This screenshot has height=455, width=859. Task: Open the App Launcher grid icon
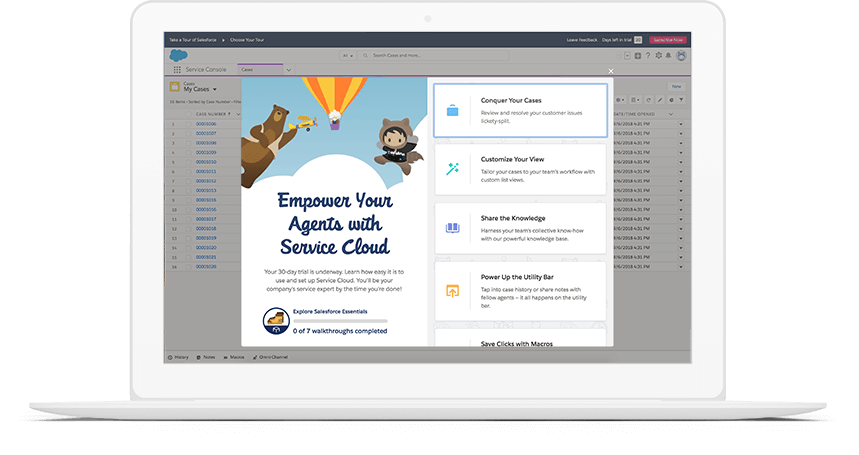point(176,70)
